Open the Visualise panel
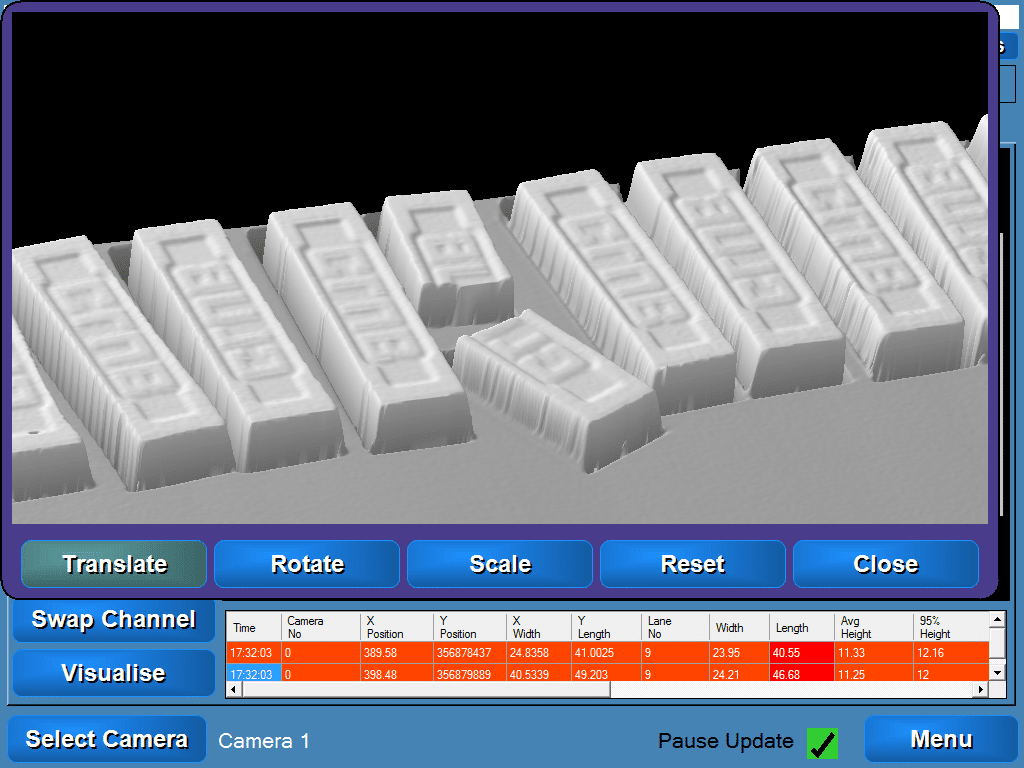The image size is (1024, 768). [113, 673]
